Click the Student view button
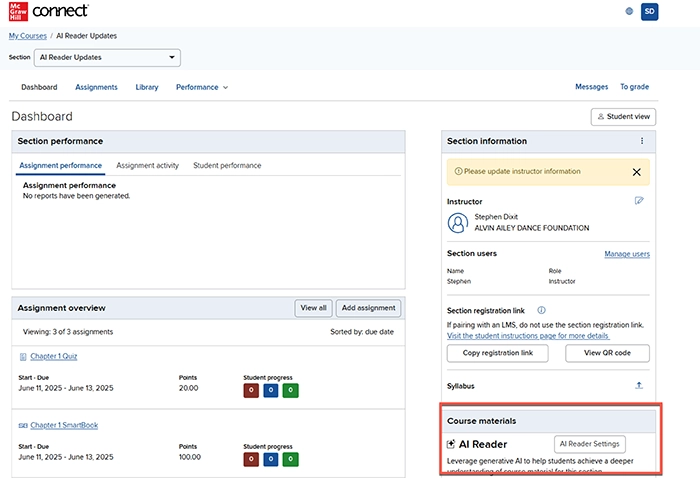This screenshot has width=700, height=478. pyautogui.click(x=623, y=117)
